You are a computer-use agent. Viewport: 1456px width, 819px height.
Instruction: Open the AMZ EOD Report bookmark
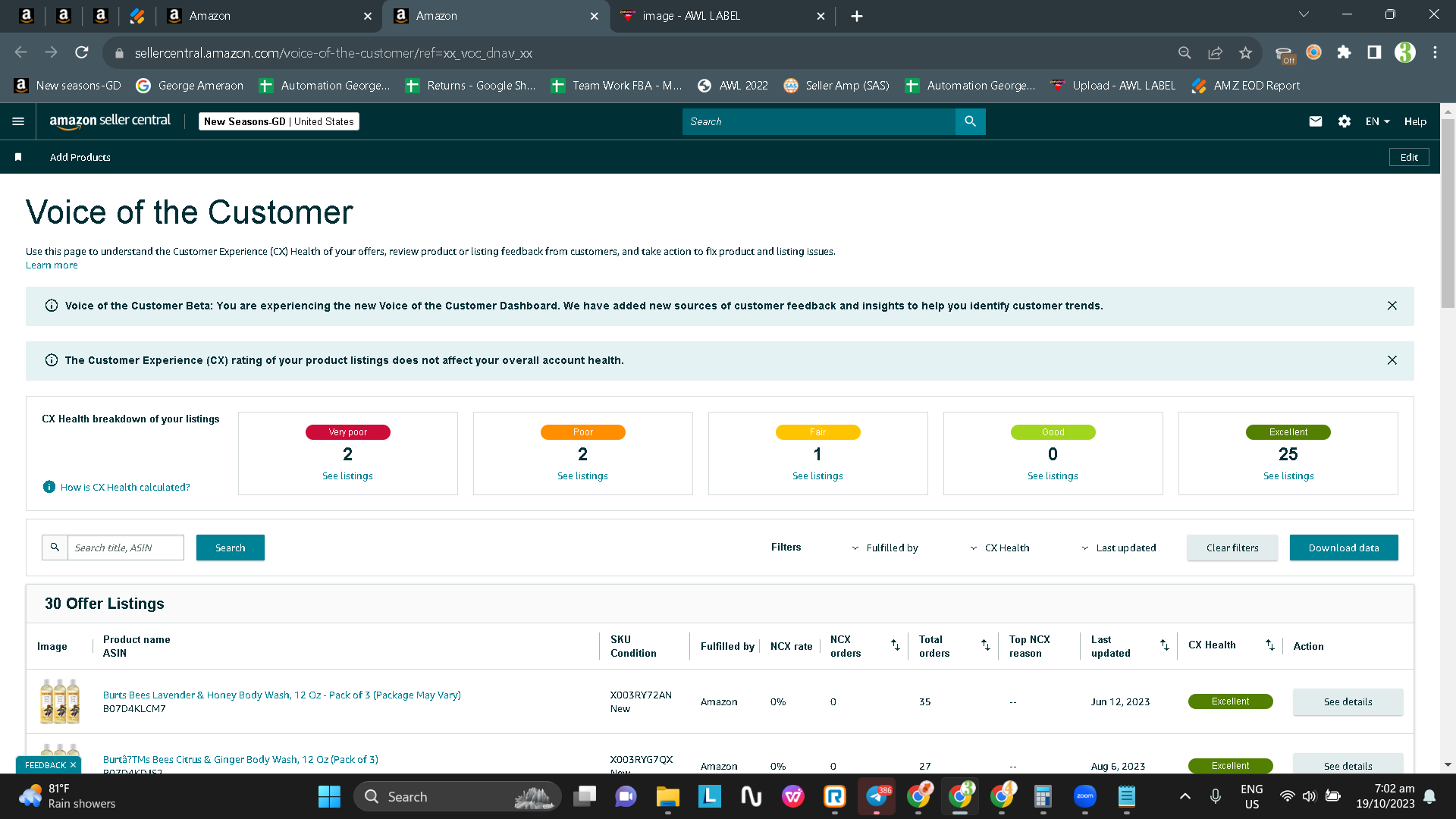1246,86
